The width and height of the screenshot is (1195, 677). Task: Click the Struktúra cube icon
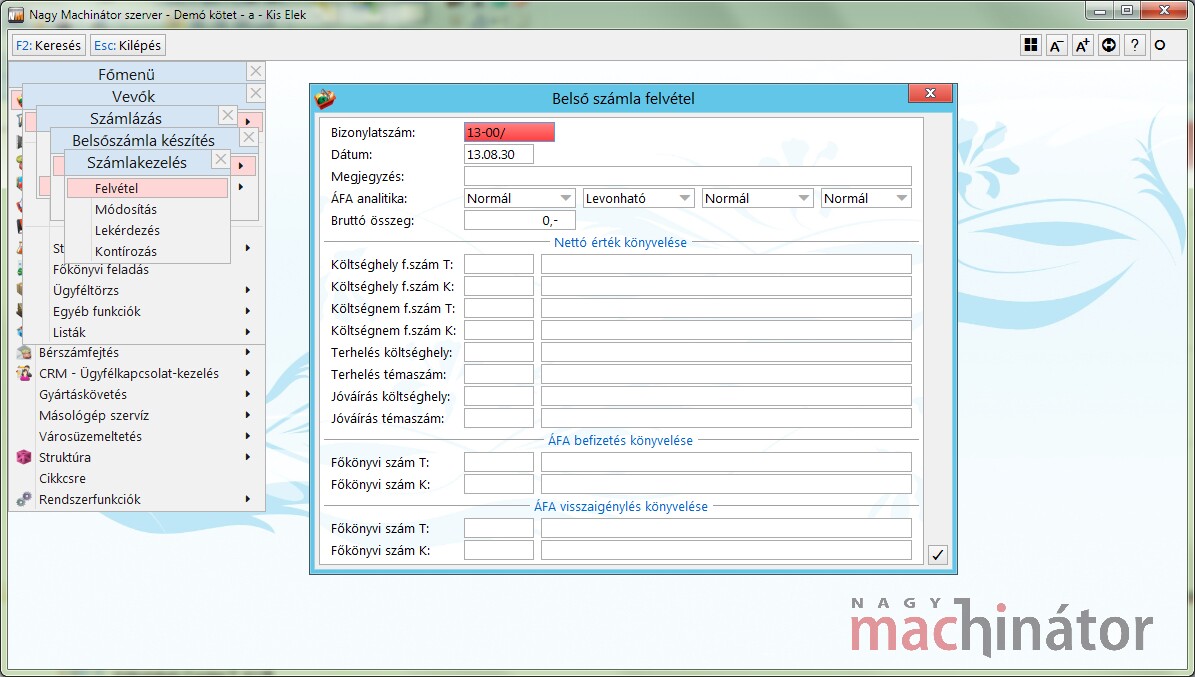pyautogui.click(x=24, y=457)
